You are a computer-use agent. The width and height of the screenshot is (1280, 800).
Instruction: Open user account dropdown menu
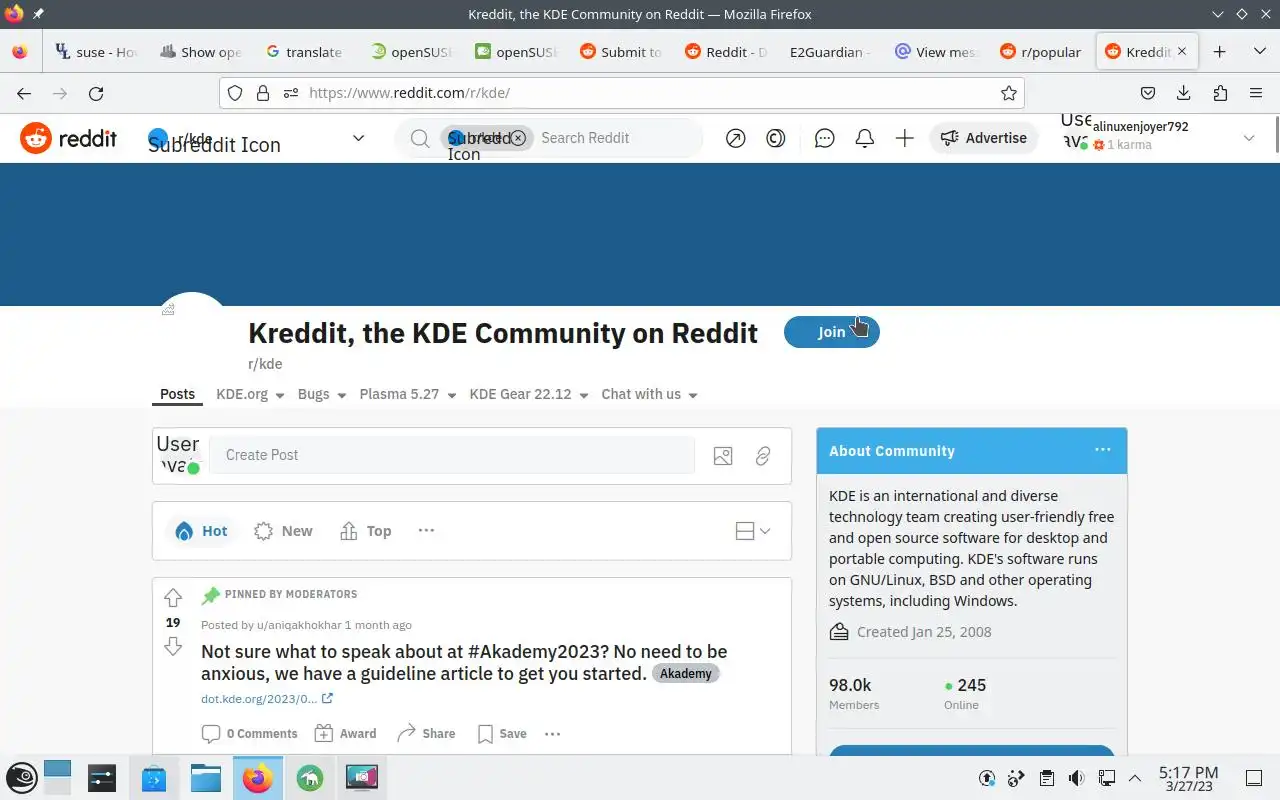1248,138
